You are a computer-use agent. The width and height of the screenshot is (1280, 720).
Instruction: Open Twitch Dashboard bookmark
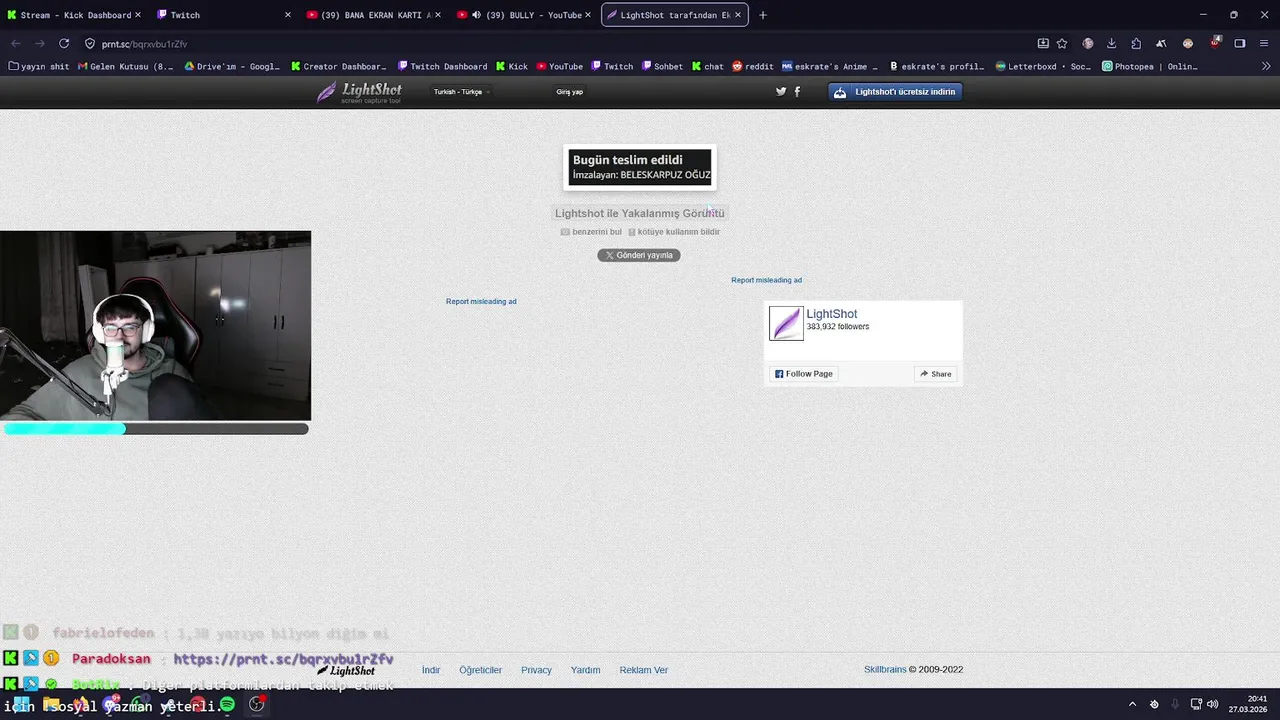pyautogui.click(x=442, y=66)
